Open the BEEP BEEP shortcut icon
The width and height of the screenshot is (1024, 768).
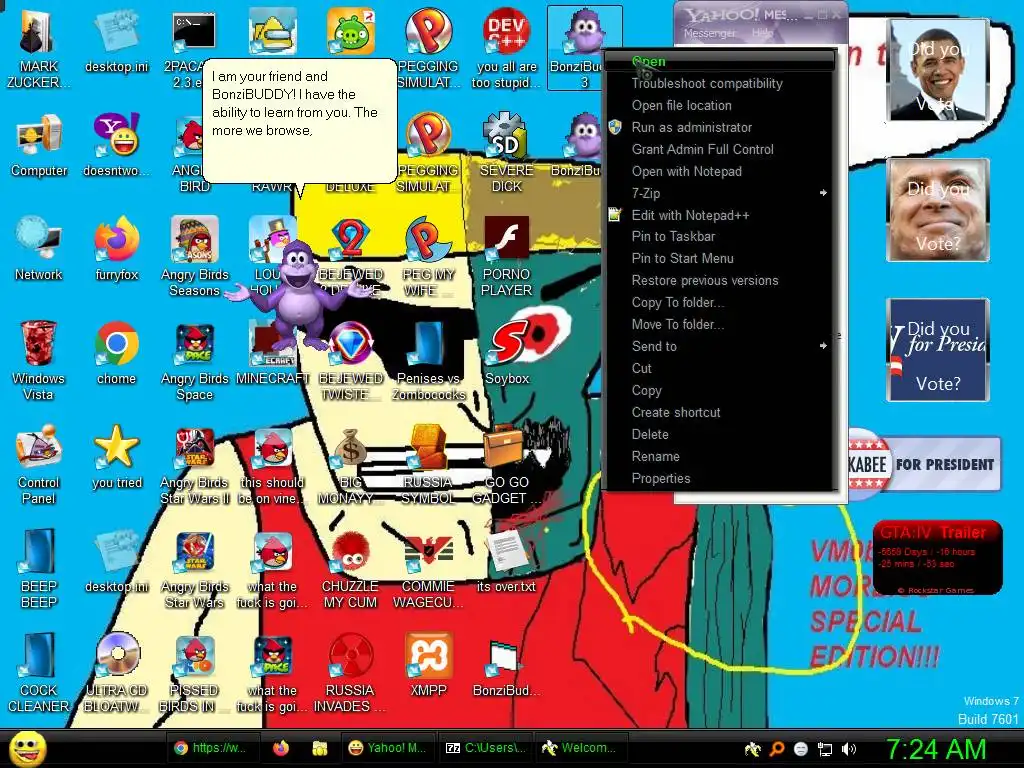click(38, 568)
